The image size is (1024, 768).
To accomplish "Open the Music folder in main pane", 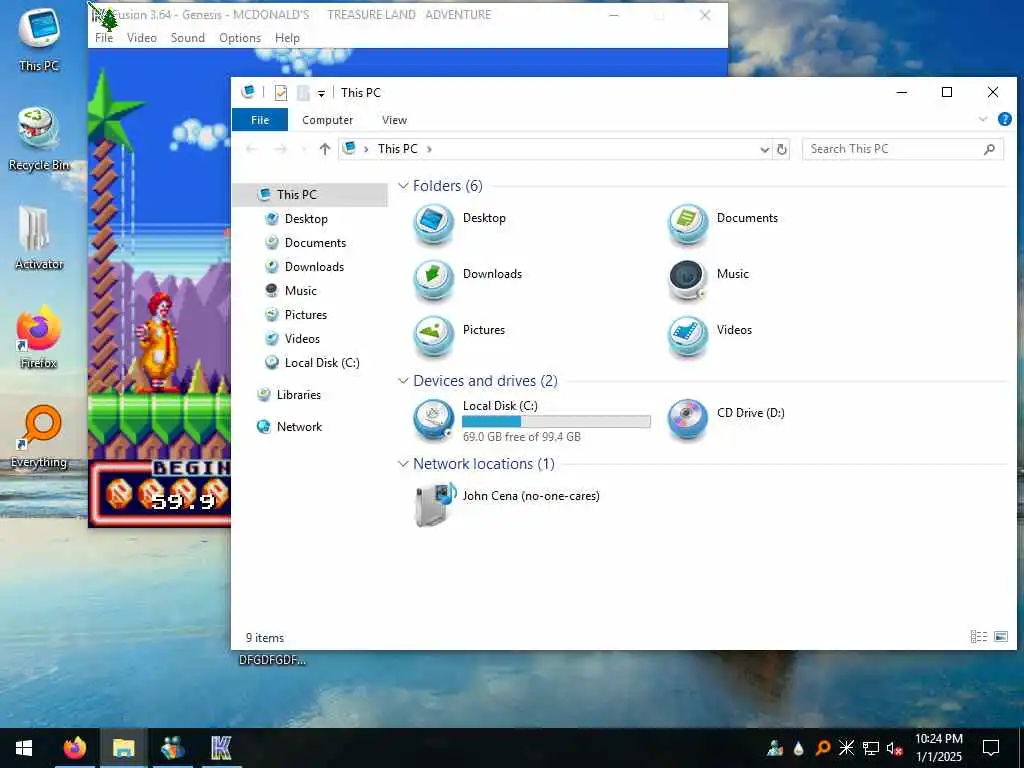I will (x=688, y=280).
